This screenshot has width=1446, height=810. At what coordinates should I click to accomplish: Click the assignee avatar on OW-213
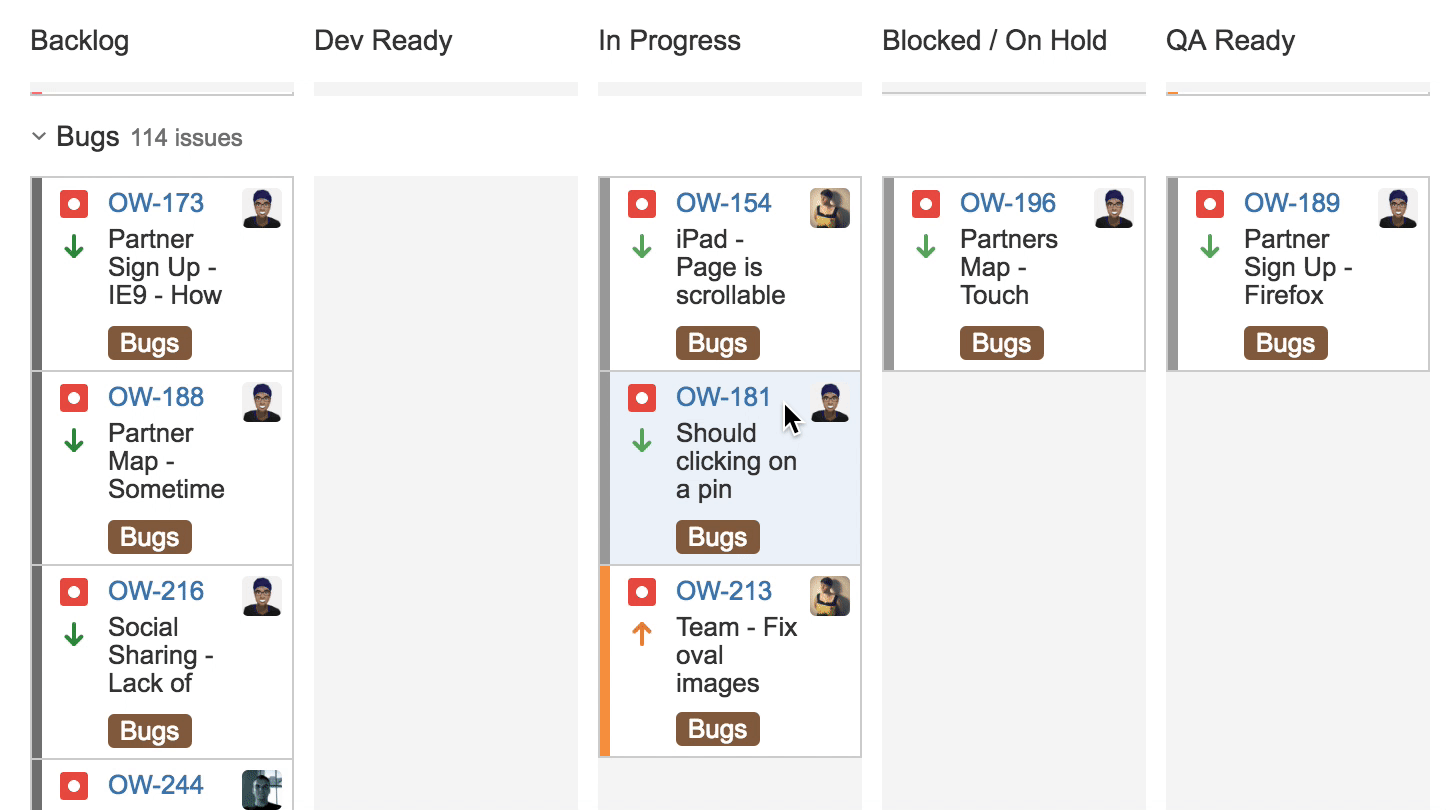point(830,596)
